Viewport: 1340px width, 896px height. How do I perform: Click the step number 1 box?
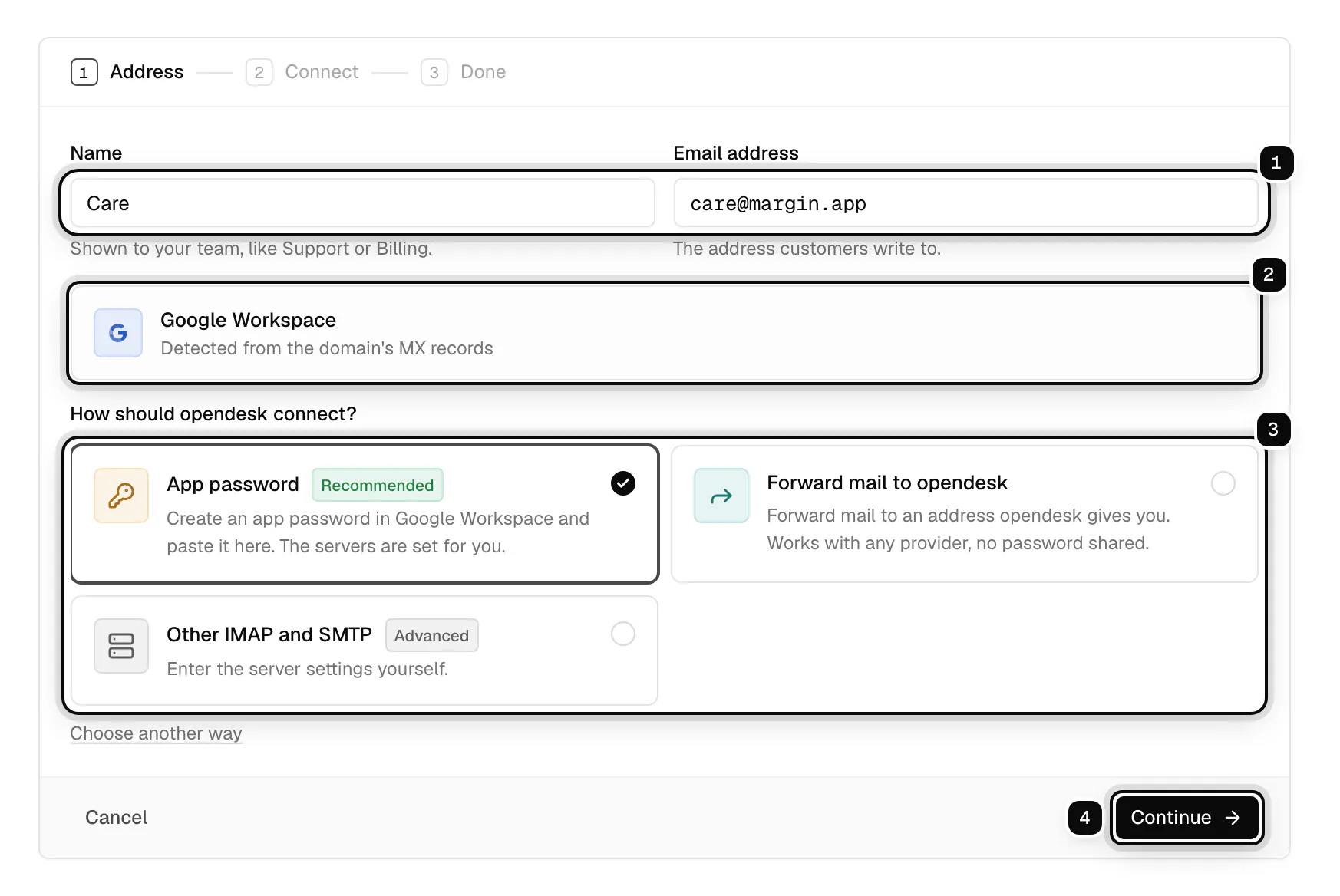pos(84,72)
